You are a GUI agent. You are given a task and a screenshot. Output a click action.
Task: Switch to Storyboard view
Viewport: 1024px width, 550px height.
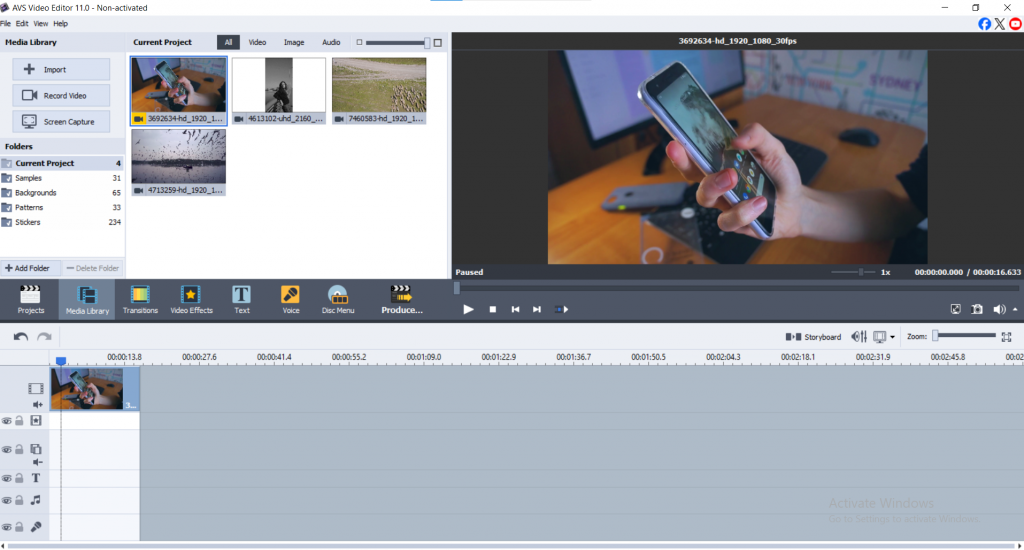[x=813, y=337]
